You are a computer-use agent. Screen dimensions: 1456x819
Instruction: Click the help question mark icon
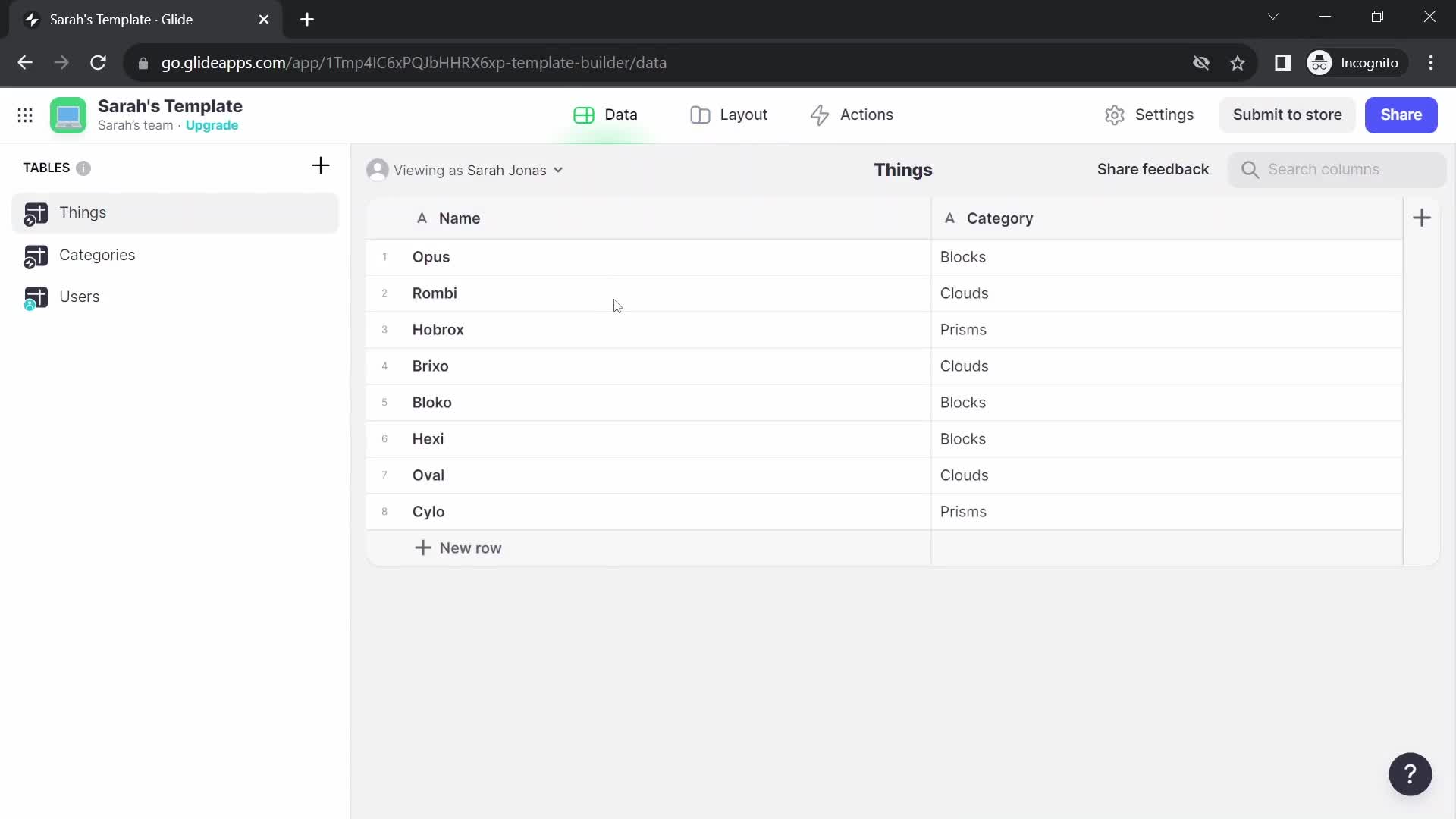click(x=1410, y=774)
